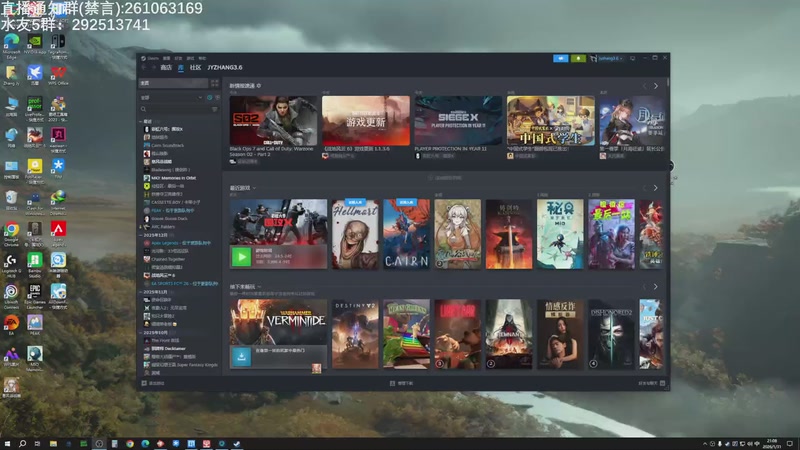
Task: Open the Destiny 2 game cover
Action: click(355, 334)
